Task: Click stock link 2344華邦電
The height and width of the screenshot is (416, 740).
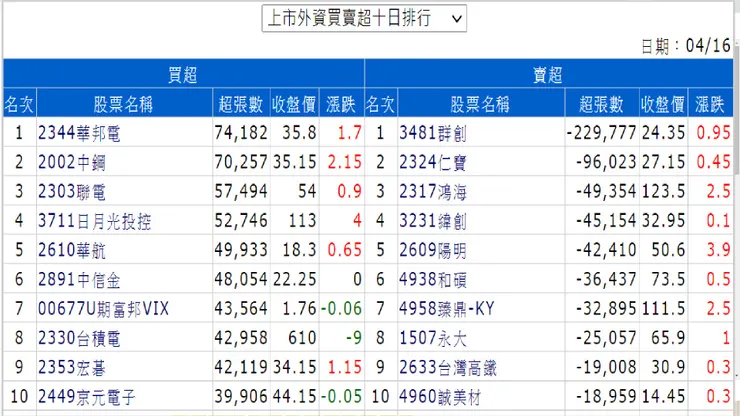Action: 79,133
